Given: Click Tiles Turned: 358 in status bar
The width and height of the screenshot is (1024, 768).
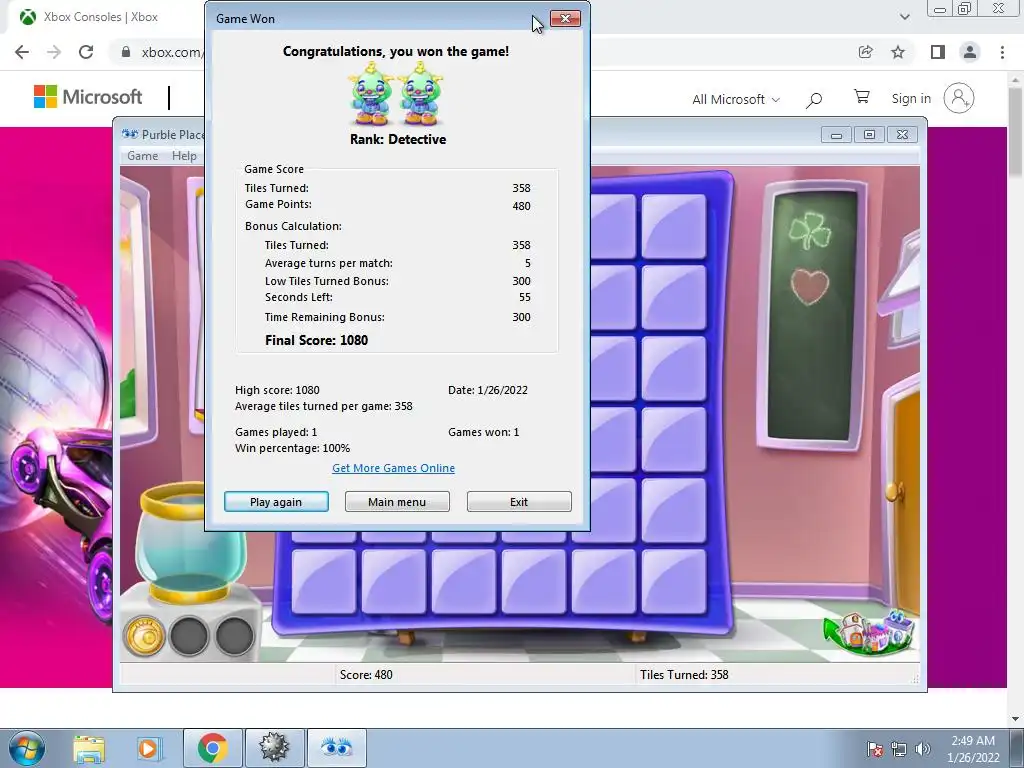Looking at the screenshot, I should [684, 675].
